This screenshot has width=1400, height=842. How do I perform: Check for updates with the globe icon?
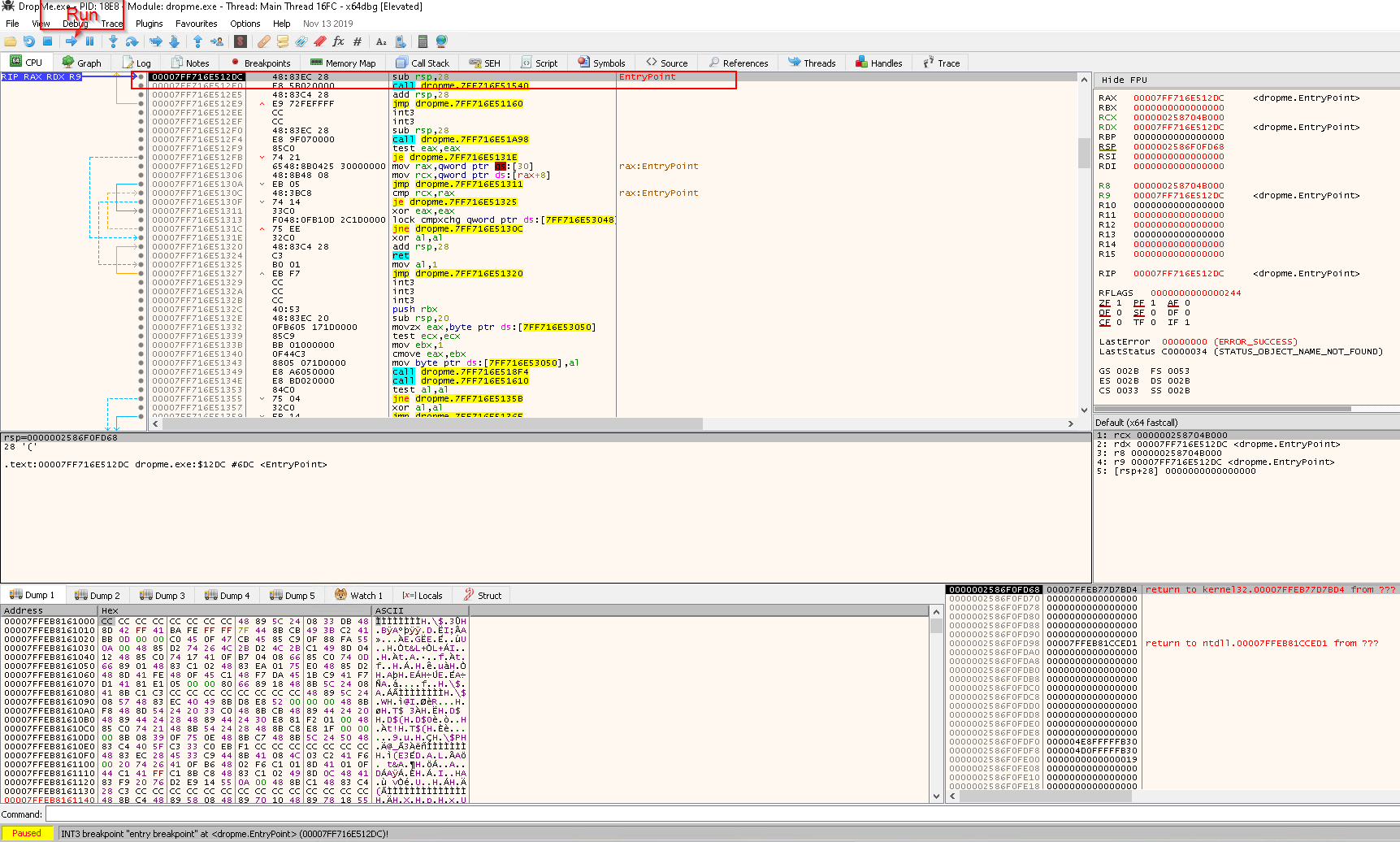(x=442, y=41)
